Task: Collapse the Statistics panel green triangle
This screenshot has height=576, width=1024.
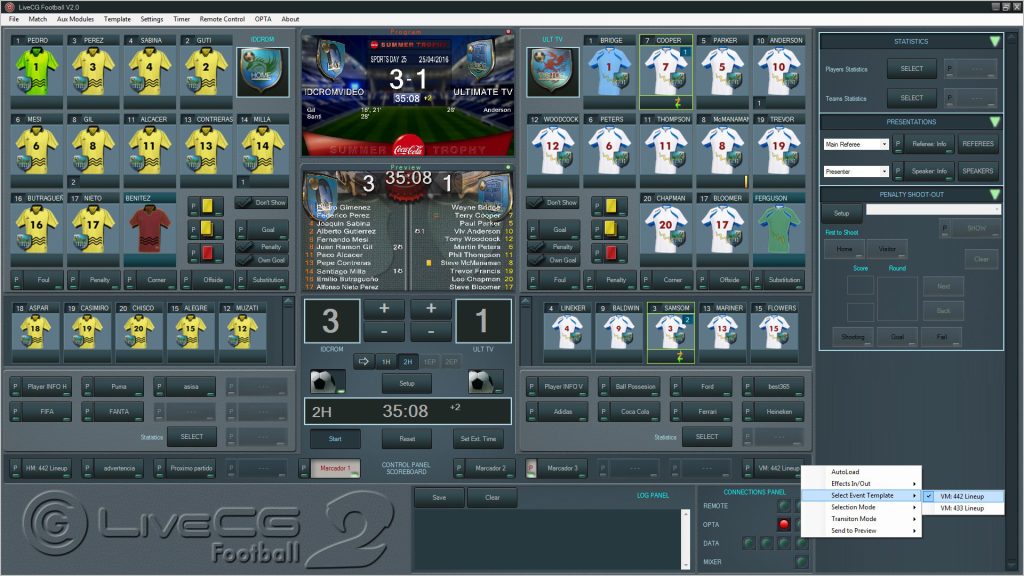Action: (994, 42)
